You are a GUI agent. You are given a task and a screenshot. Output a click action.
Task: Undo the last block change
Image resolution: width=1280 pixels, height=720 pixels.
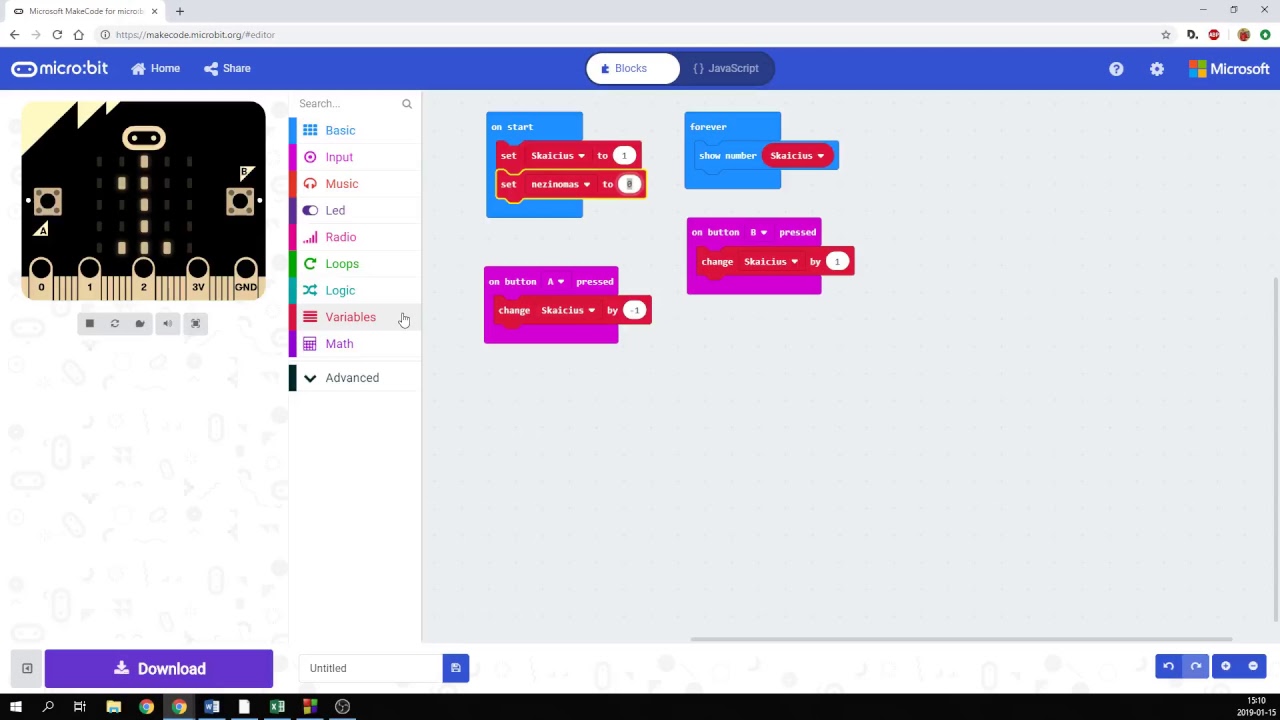1168,666
